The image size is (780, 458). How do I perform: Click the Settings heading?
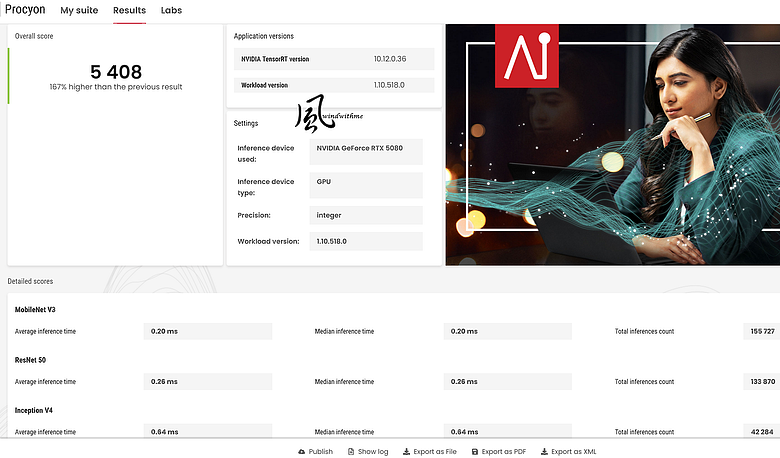pos(246,123)
